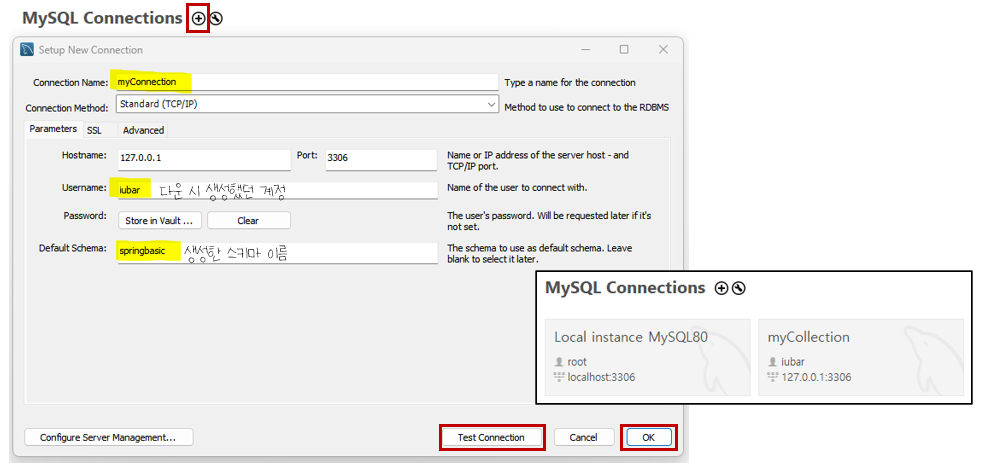
Task: Click Configure Server Management button
Action: 108,437
